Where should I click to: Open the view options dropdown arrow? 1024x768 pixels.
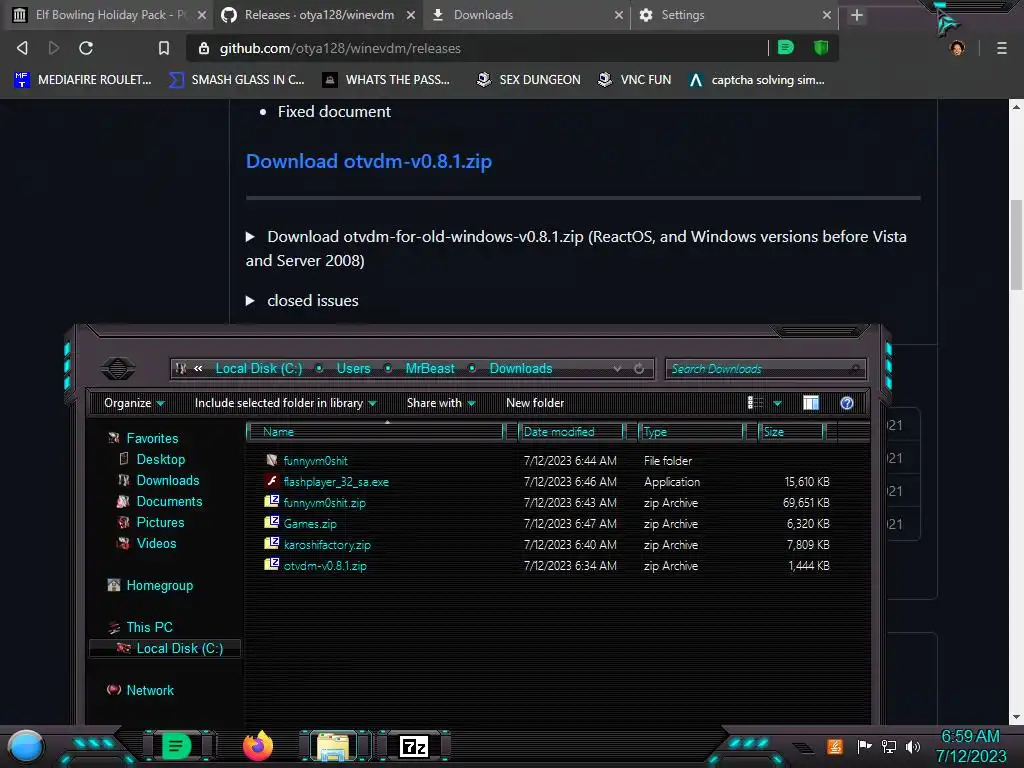click(777, 404)
